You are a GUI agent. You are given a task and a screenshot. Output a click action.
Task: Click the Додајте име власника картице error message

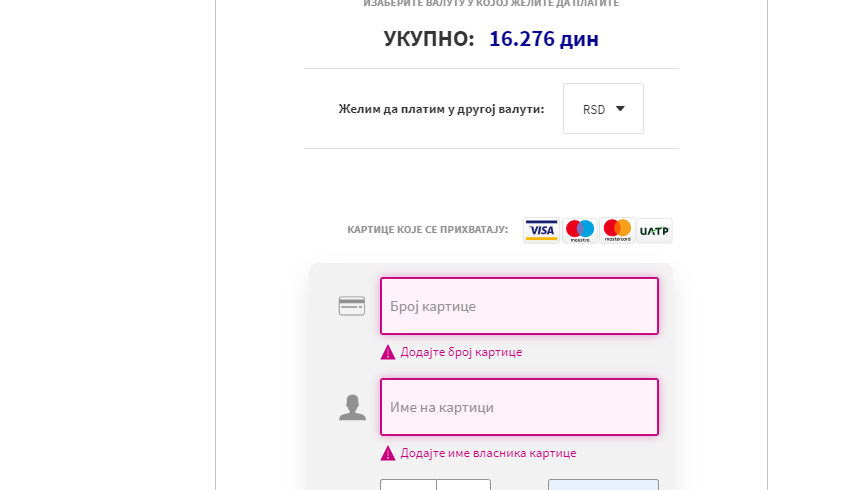click(488, 453)
